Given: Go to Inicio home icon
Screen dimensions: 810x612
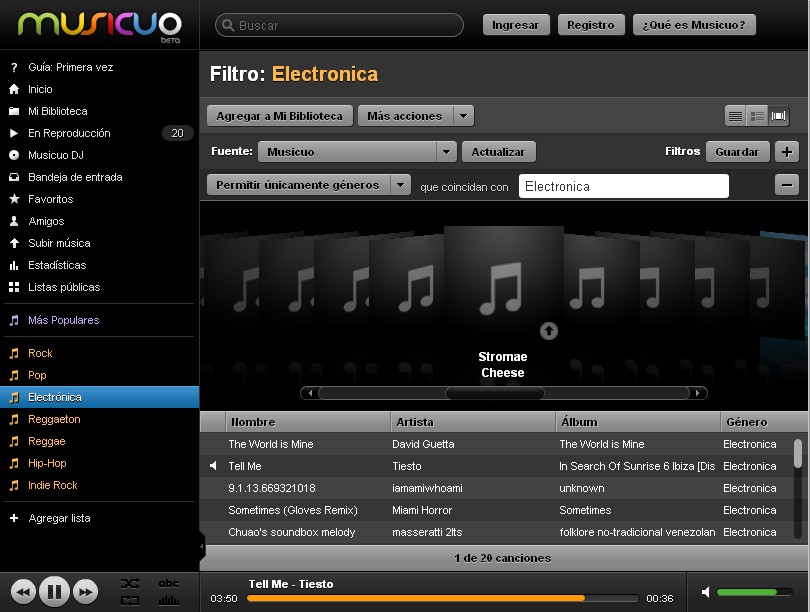Looking at the screenshot, I should click(14, 89).
